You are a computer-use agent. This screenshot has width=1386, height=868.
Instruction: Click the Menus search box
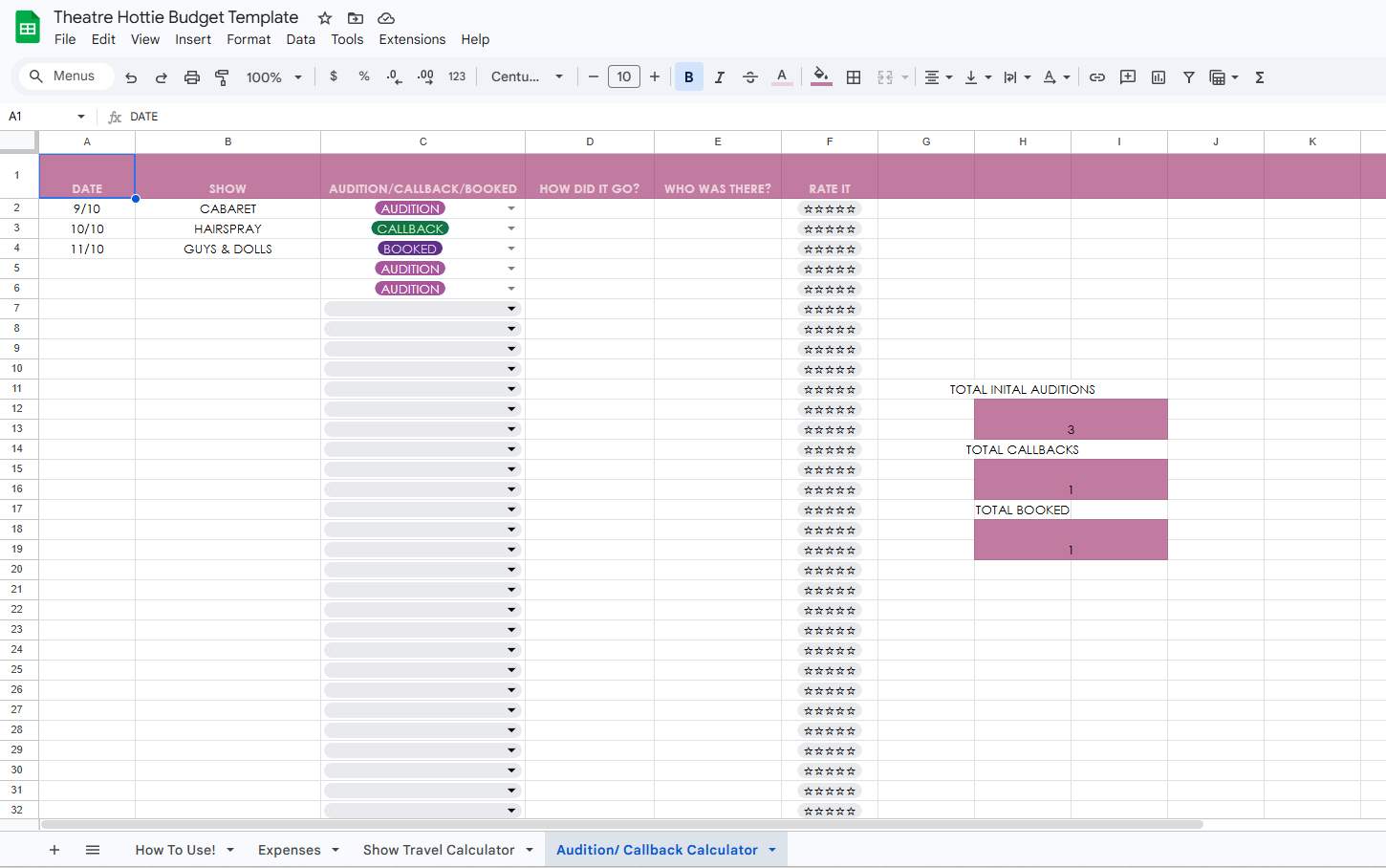click(x=66, y=76)
